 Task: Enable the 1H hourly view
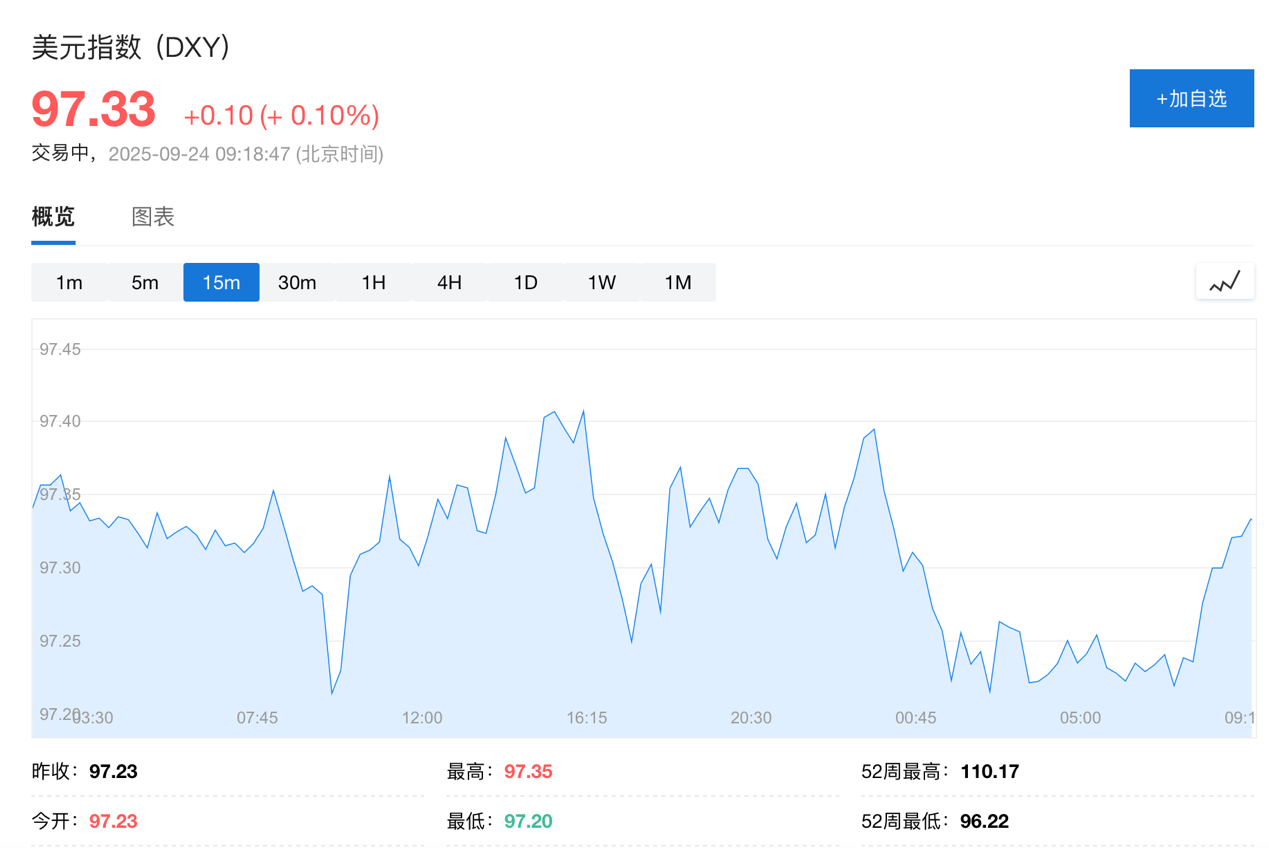coord(373,282)
